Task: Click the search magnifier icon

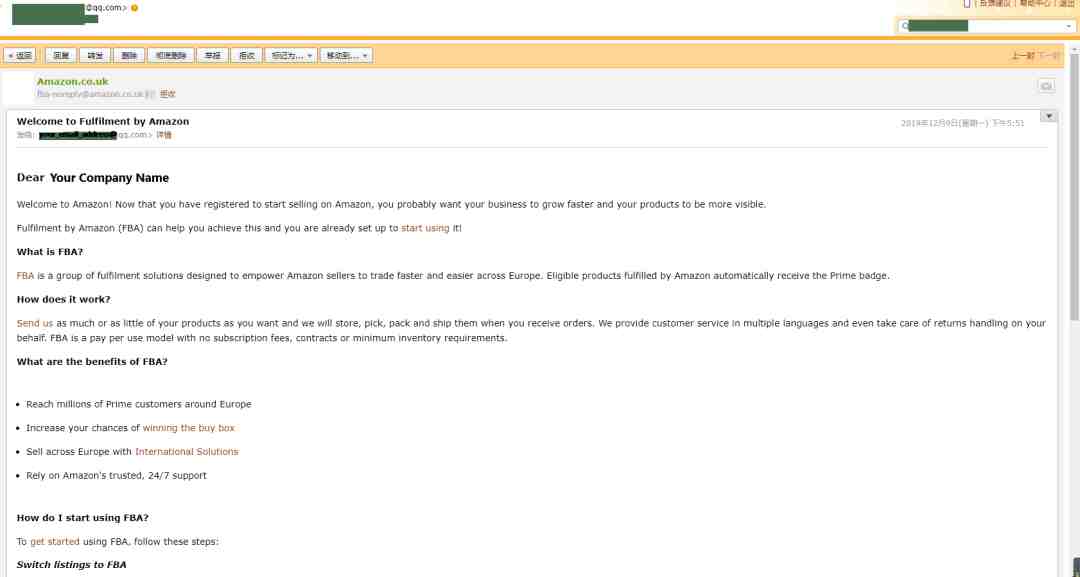Action: point(904,26)
